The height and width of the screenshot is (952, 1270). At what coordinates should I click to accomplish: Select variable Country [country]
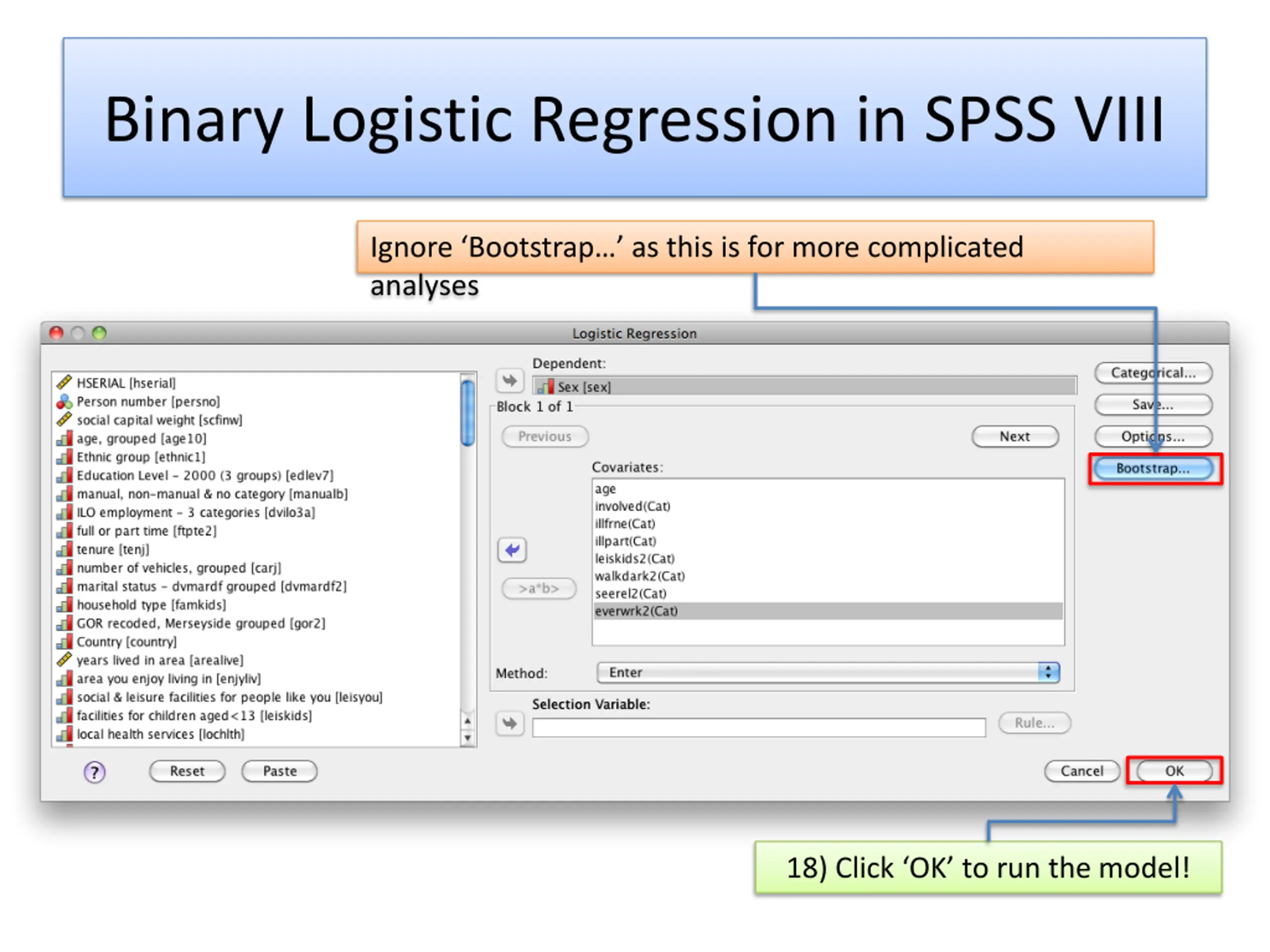click(256, 642)
